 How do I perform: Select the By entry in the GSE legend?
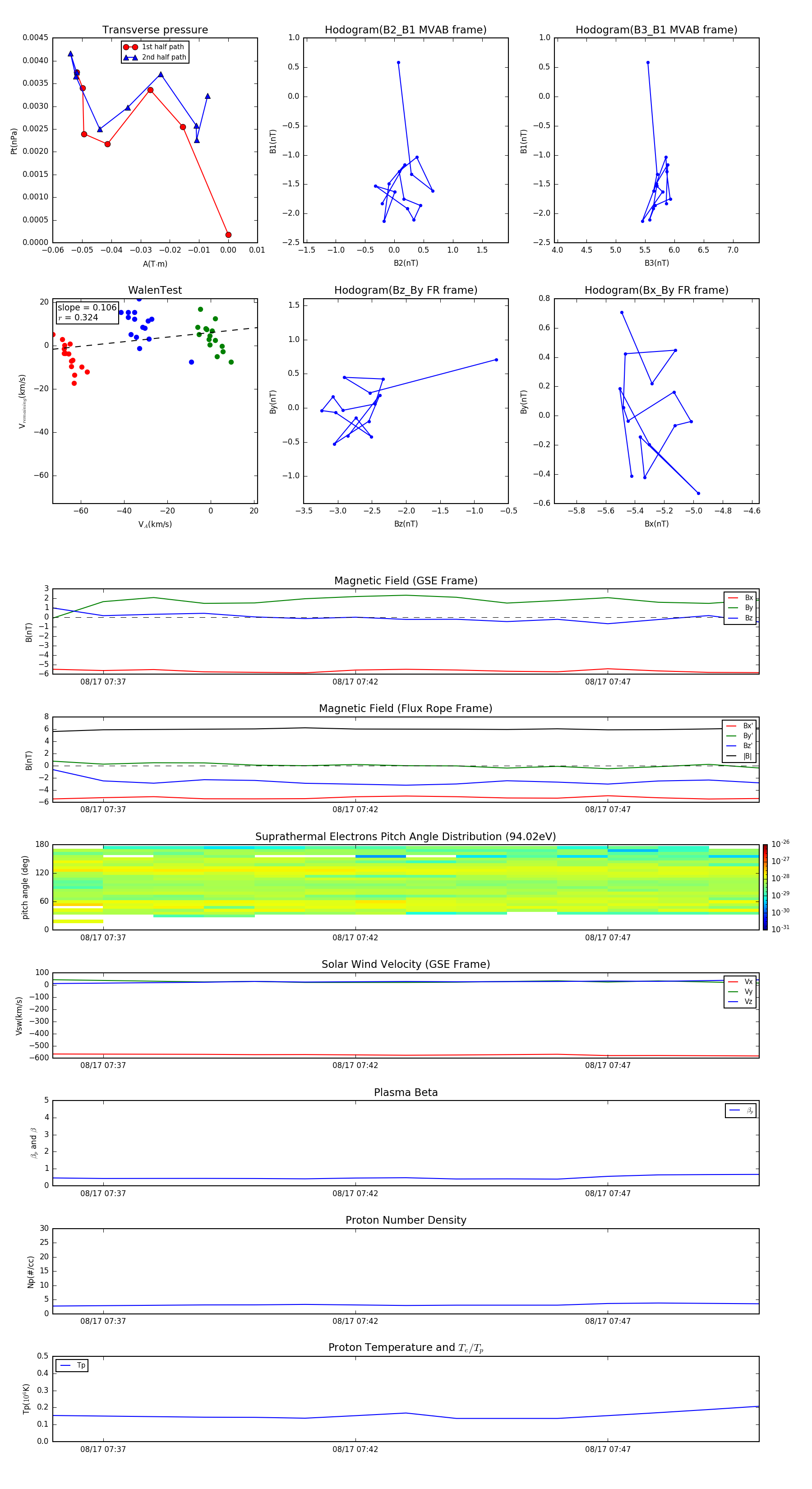740,607
